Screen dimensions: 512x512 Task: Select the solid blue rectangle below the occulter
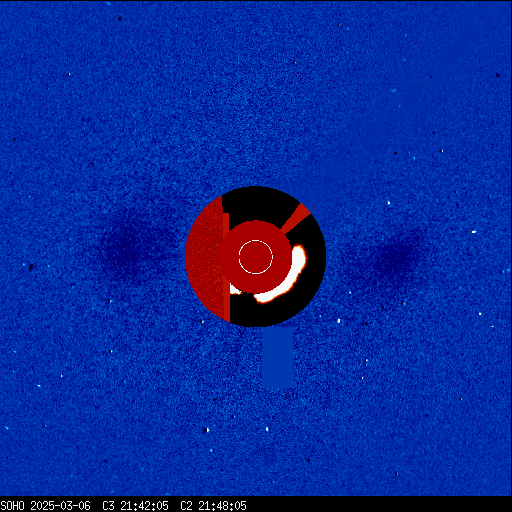pos(277,357)
